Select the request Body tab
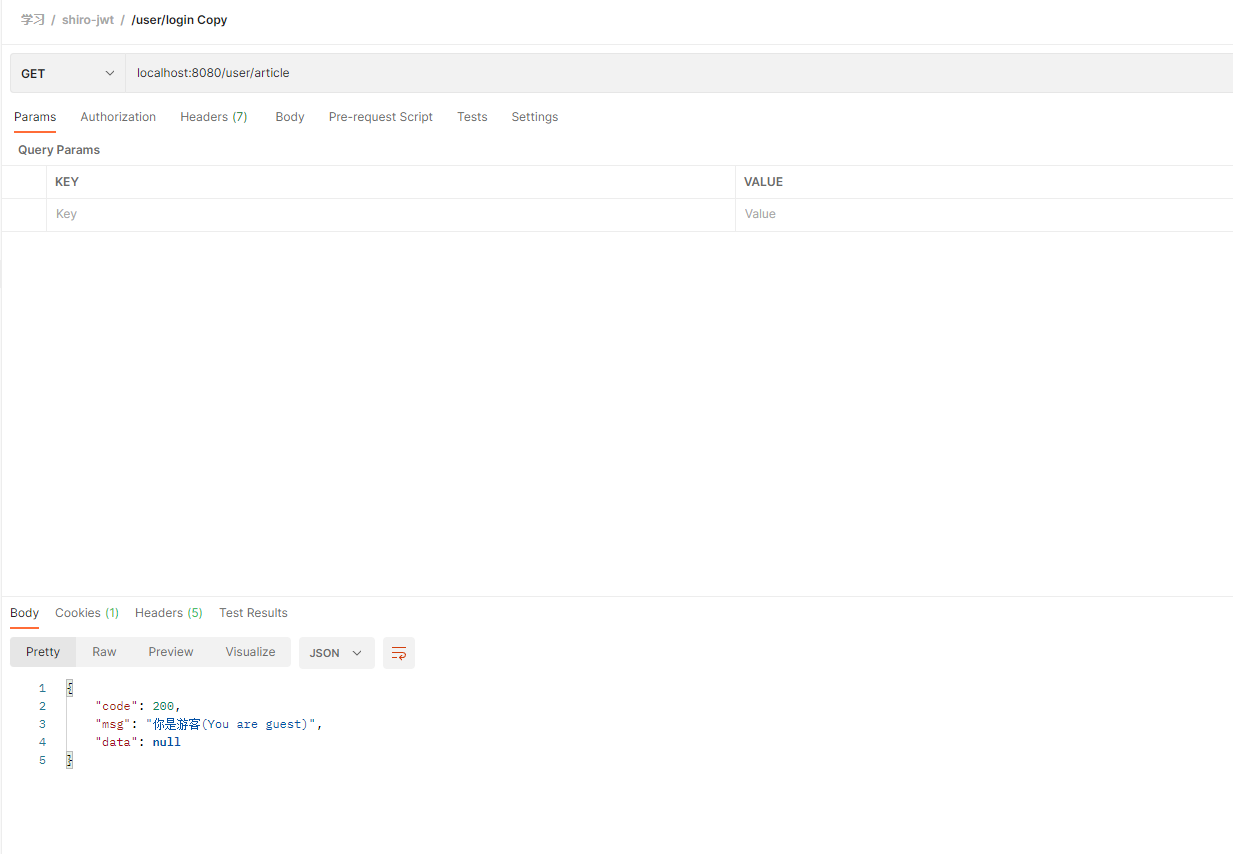1233x854 pixels. [x=289, y=117]
